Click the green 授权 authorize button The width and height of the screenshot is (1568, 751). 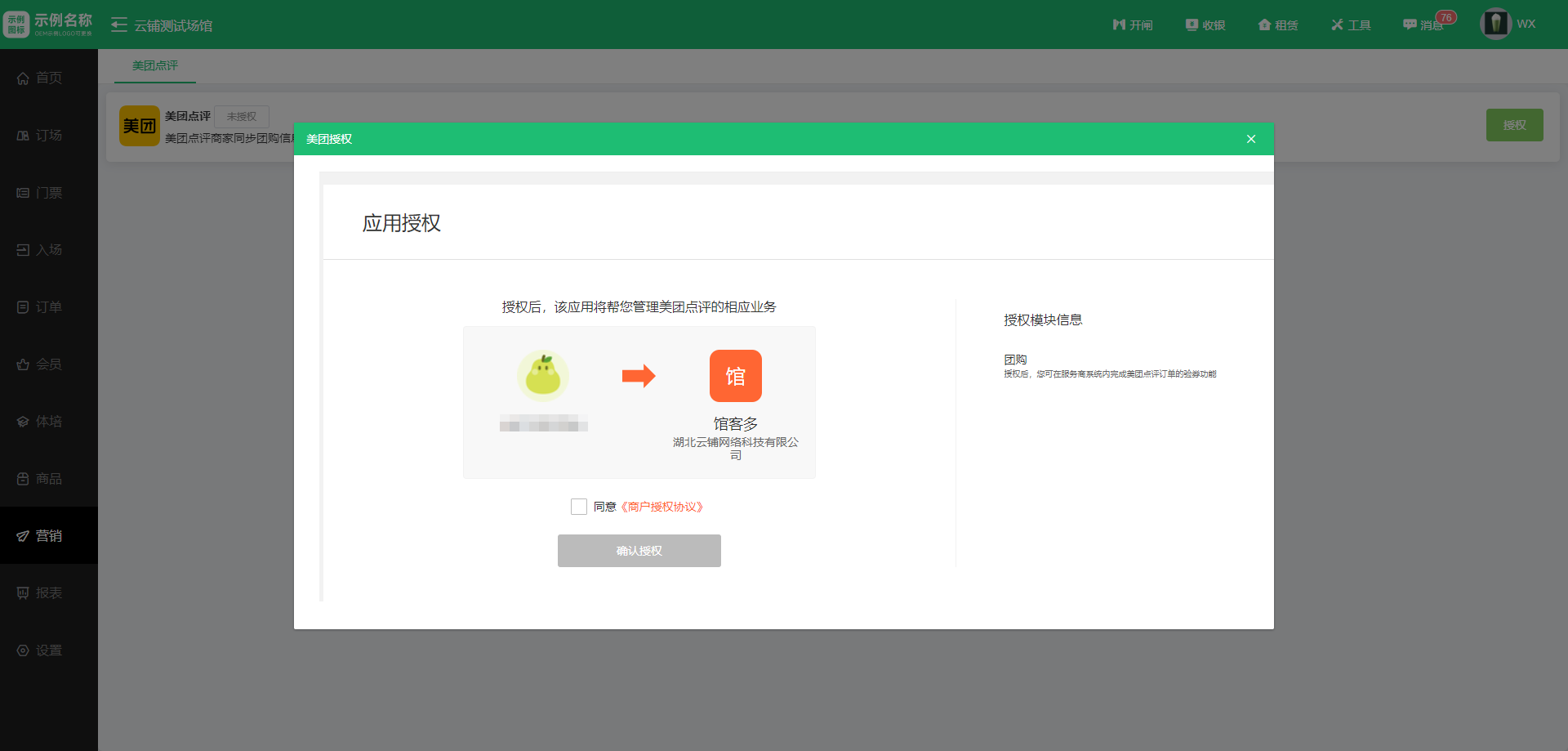(1514, 125)
